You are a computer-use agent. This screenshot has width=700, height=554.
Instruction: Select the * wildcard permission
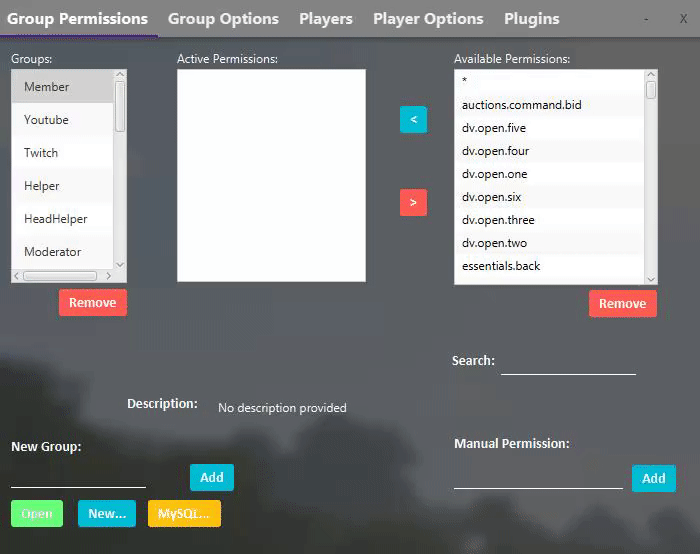coord(549,81)
